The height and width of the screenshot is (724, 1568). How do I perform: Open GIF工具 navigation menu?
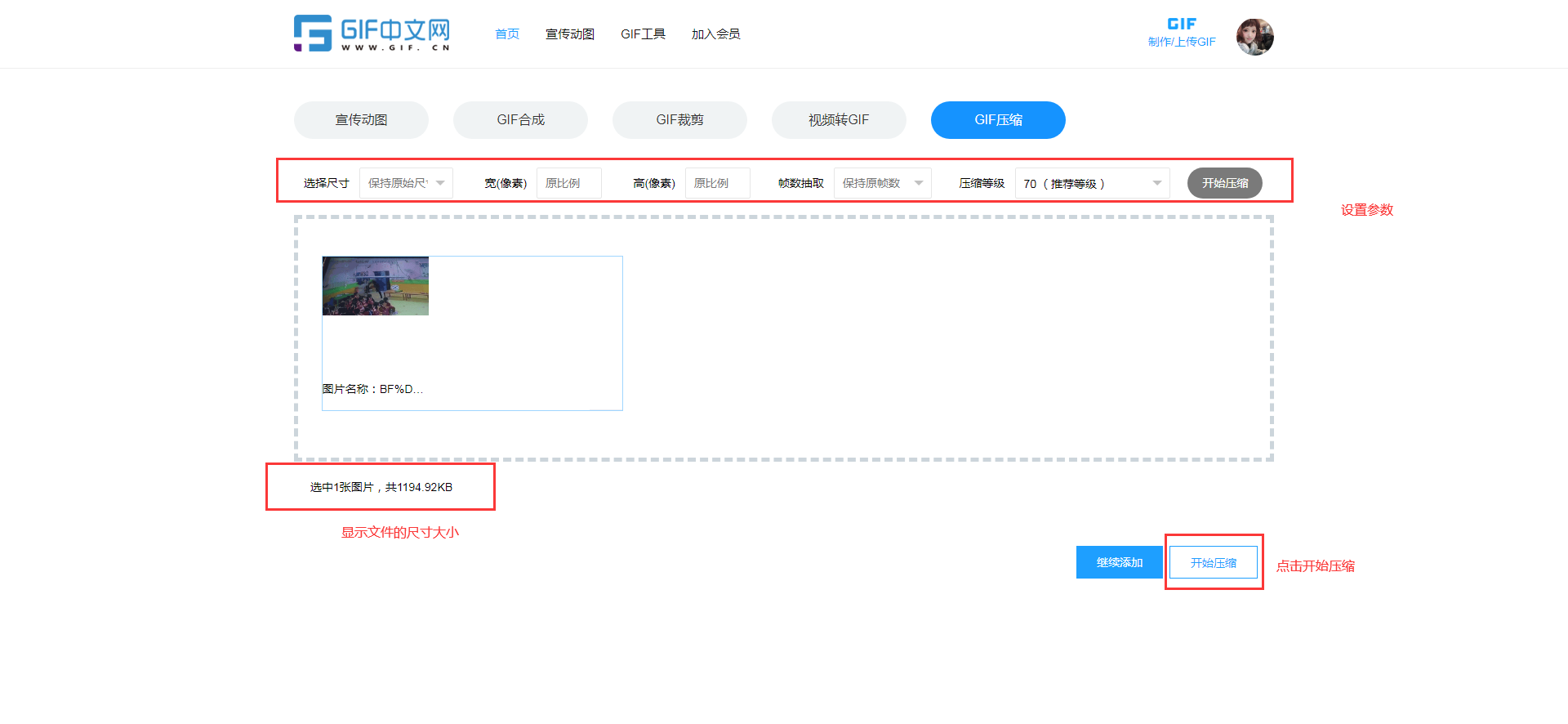click(x=643, y=34)
